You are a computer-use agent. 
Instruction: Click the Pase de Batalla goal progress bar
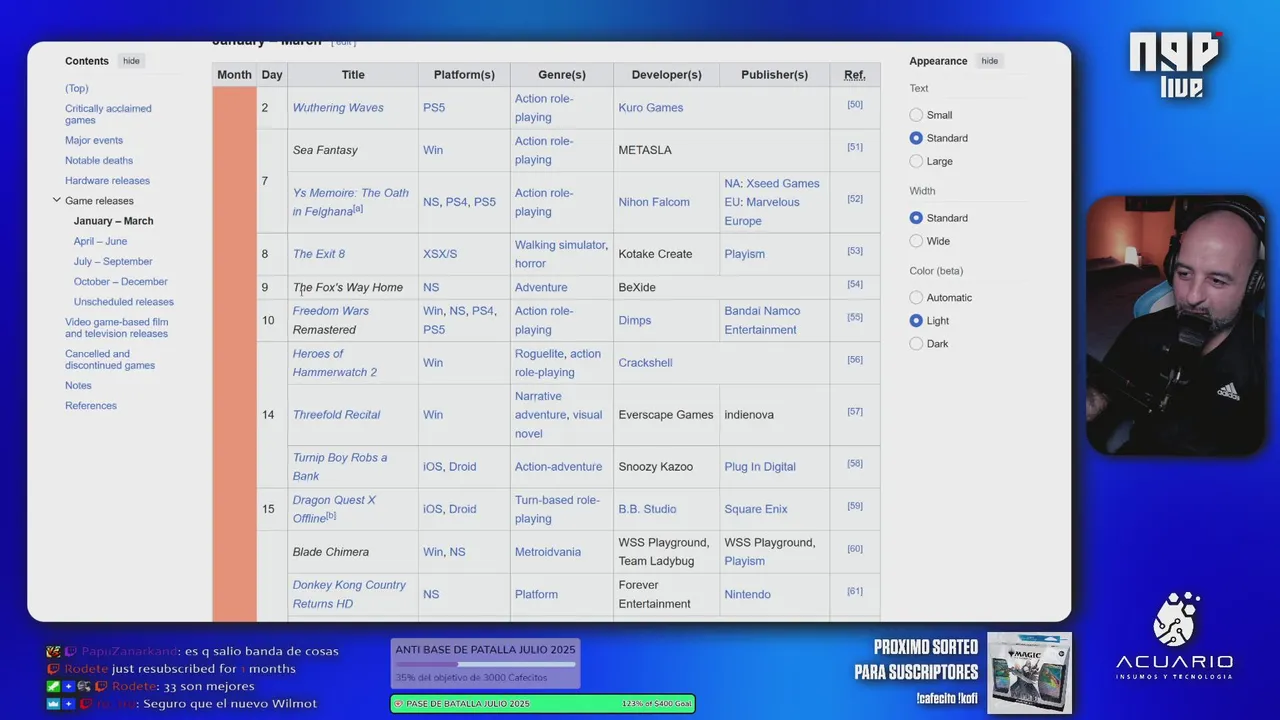click(x=542, y=704)
